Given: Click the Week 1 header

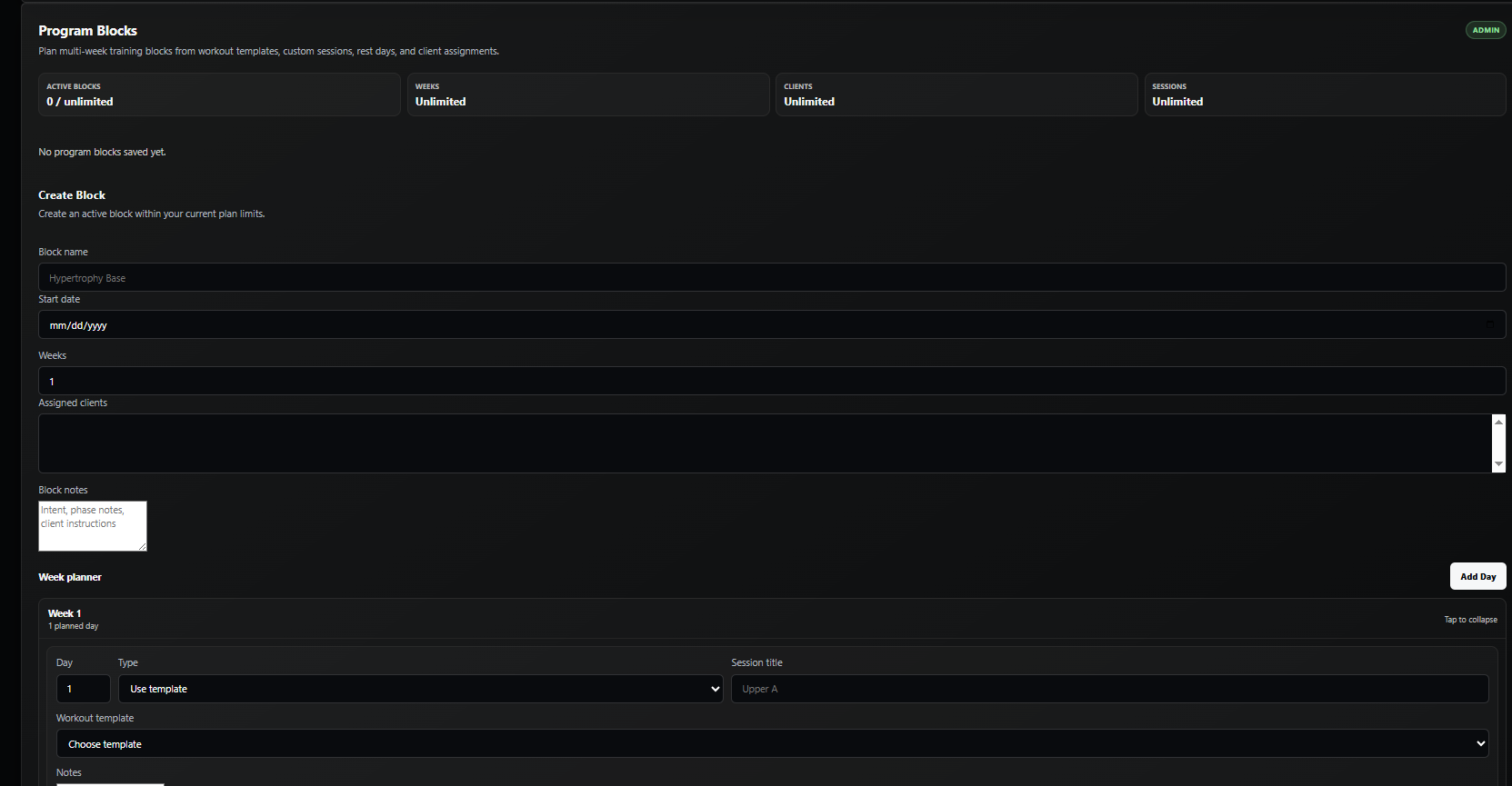Looking at the screenshot, I should click(772, 619).
